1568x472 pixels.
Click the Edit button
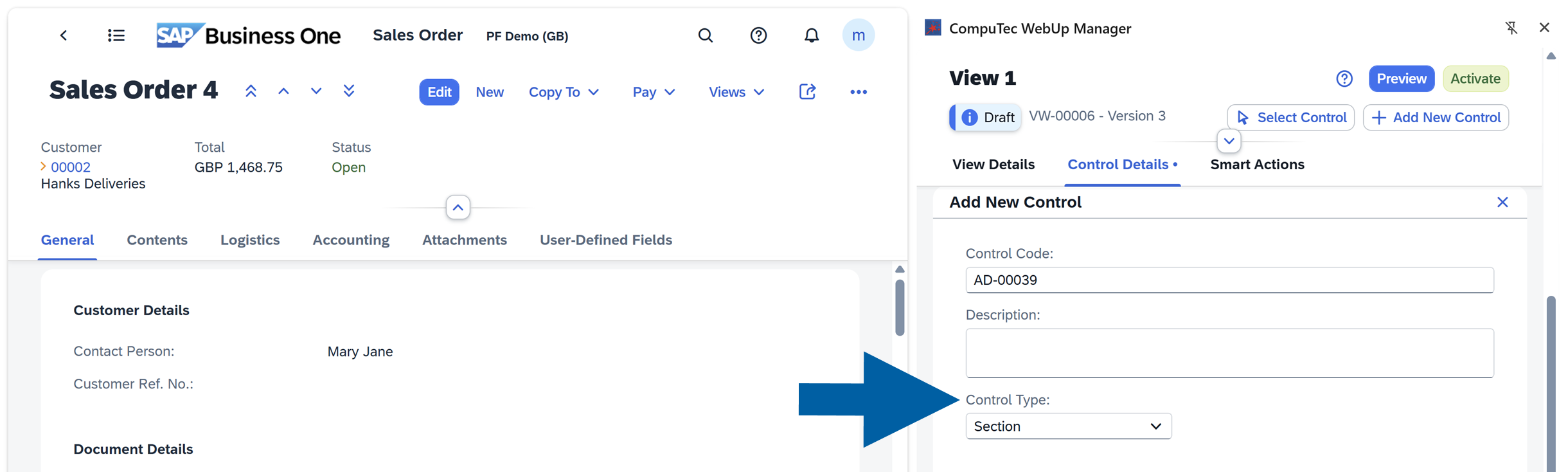[440, 92]
